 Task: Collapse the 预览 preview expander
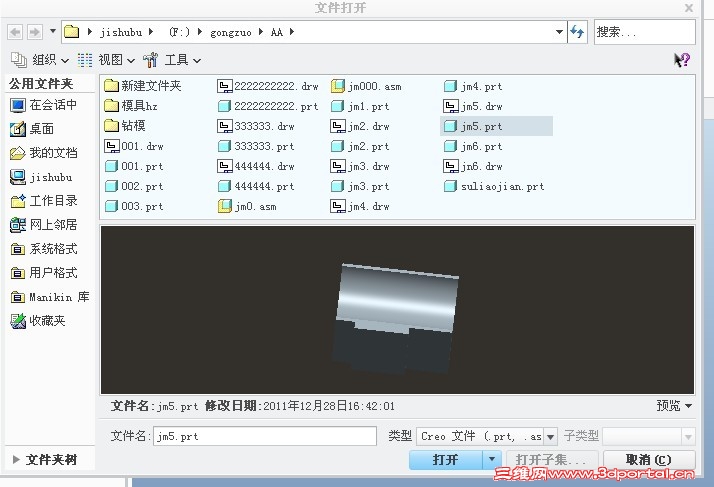674,405
